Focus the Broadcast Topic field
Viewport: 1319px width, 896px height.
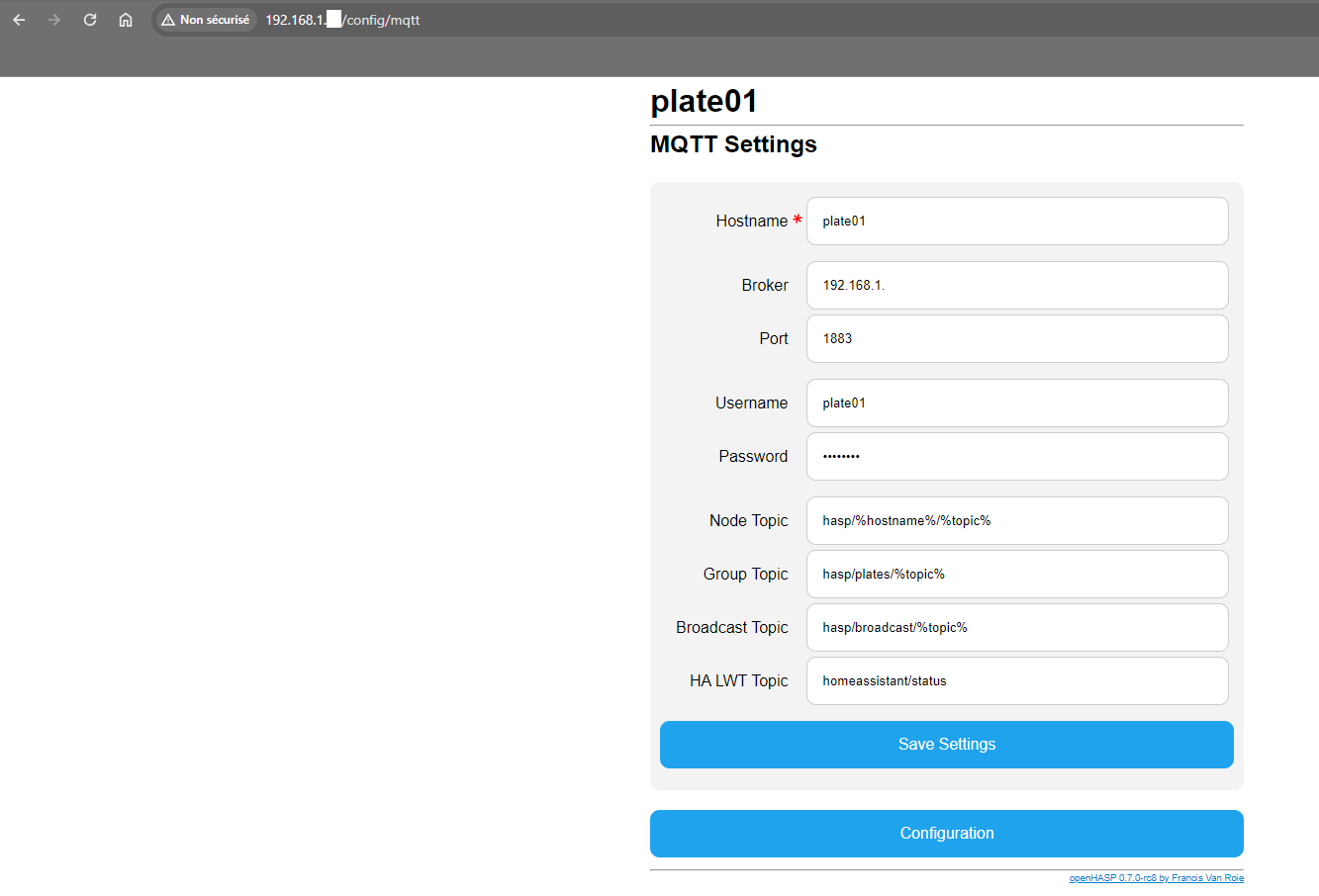[1017, 628]
